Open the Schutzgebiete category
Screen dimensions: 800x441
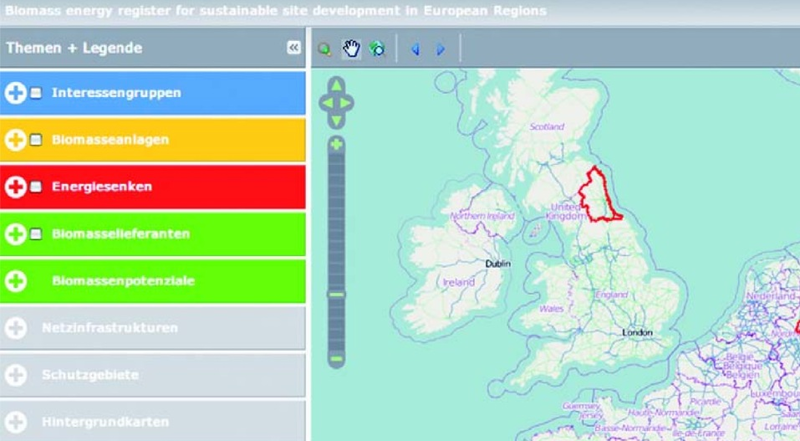15,375
